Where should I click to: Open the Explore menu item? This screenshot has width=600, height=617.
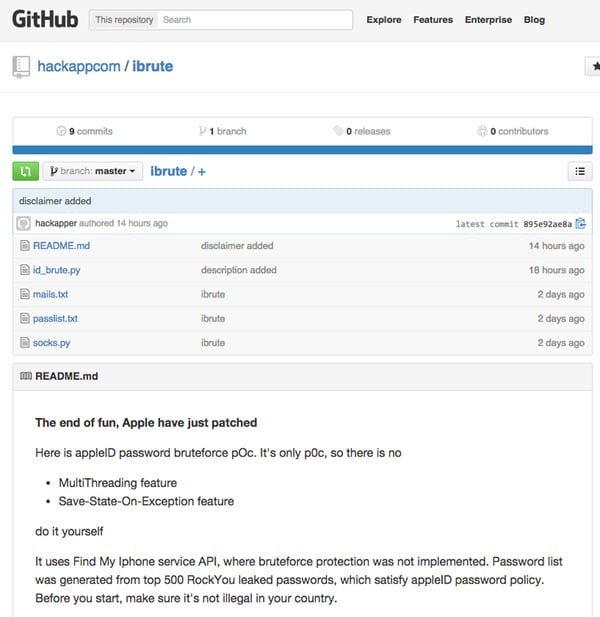[x=384, y=19]
